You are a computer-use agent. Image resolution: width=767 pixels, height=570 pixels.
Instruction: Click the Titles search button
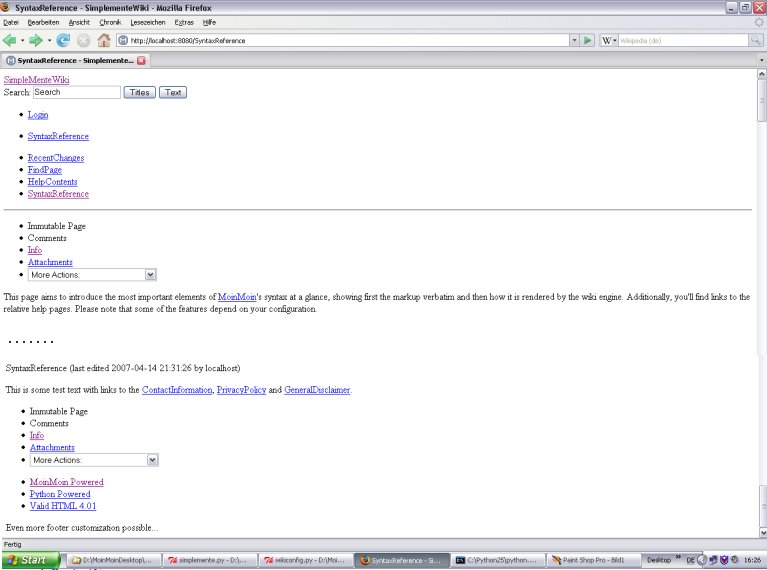pos(139,92)
